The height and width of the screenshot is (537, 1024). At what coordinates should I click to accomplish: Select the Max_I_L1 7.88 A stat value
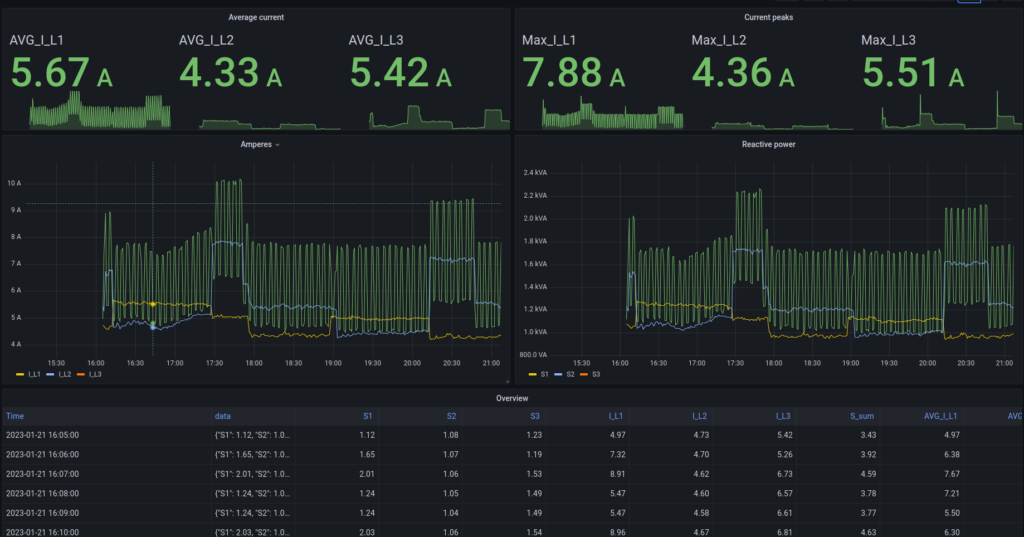tap(573, 73)
